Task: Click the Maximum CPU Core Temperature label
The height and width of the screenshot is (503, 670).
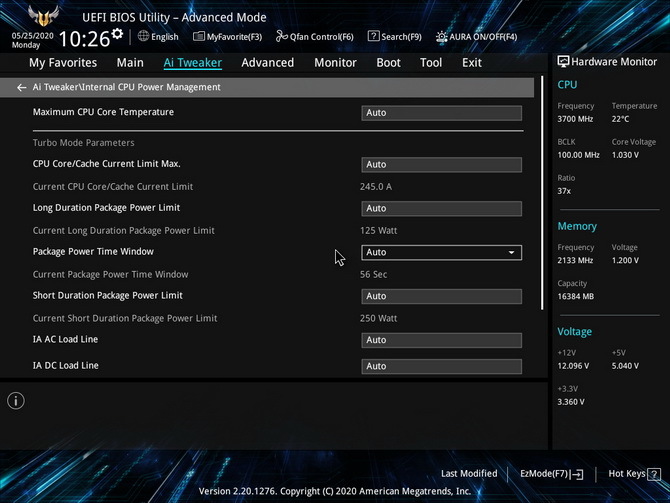Action: click(x=103, y=112)
